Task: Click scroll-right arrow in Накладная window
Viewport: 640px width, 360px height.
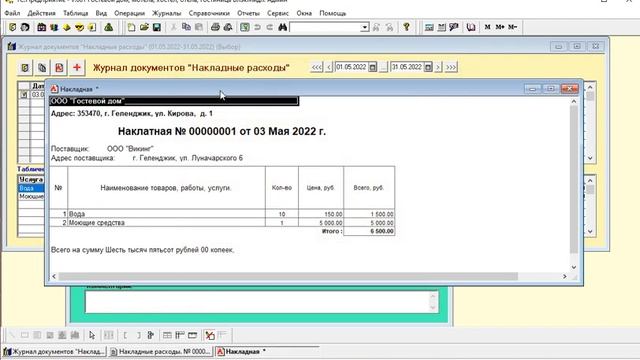Action: [564, 276]
